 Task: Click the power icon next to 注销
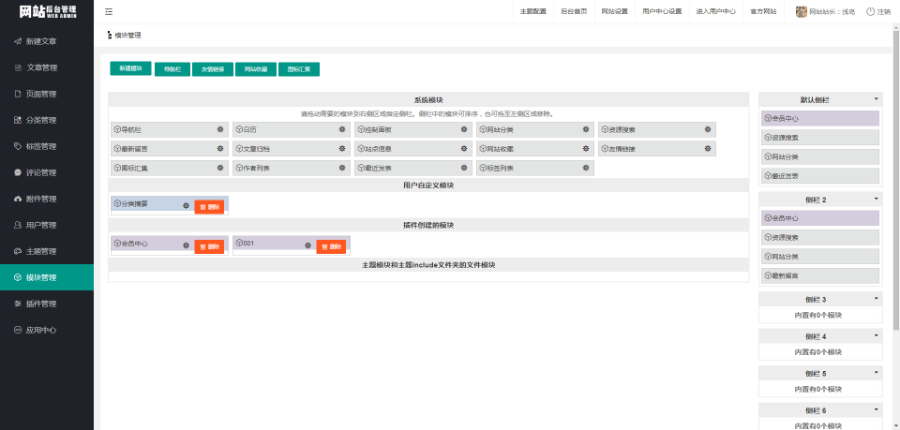[870, 12]
